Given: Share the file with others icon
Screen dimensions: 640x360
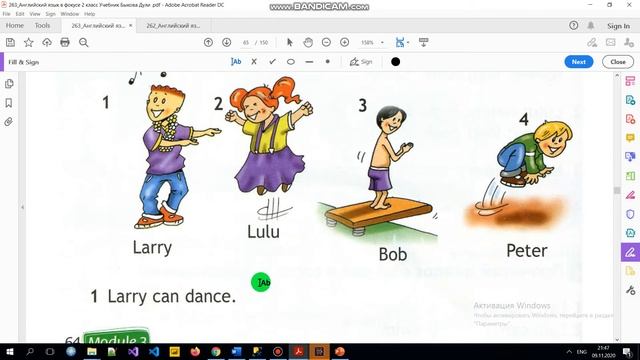Looking at the screenshot, I should pyautogui.click(x=629, y=42).
